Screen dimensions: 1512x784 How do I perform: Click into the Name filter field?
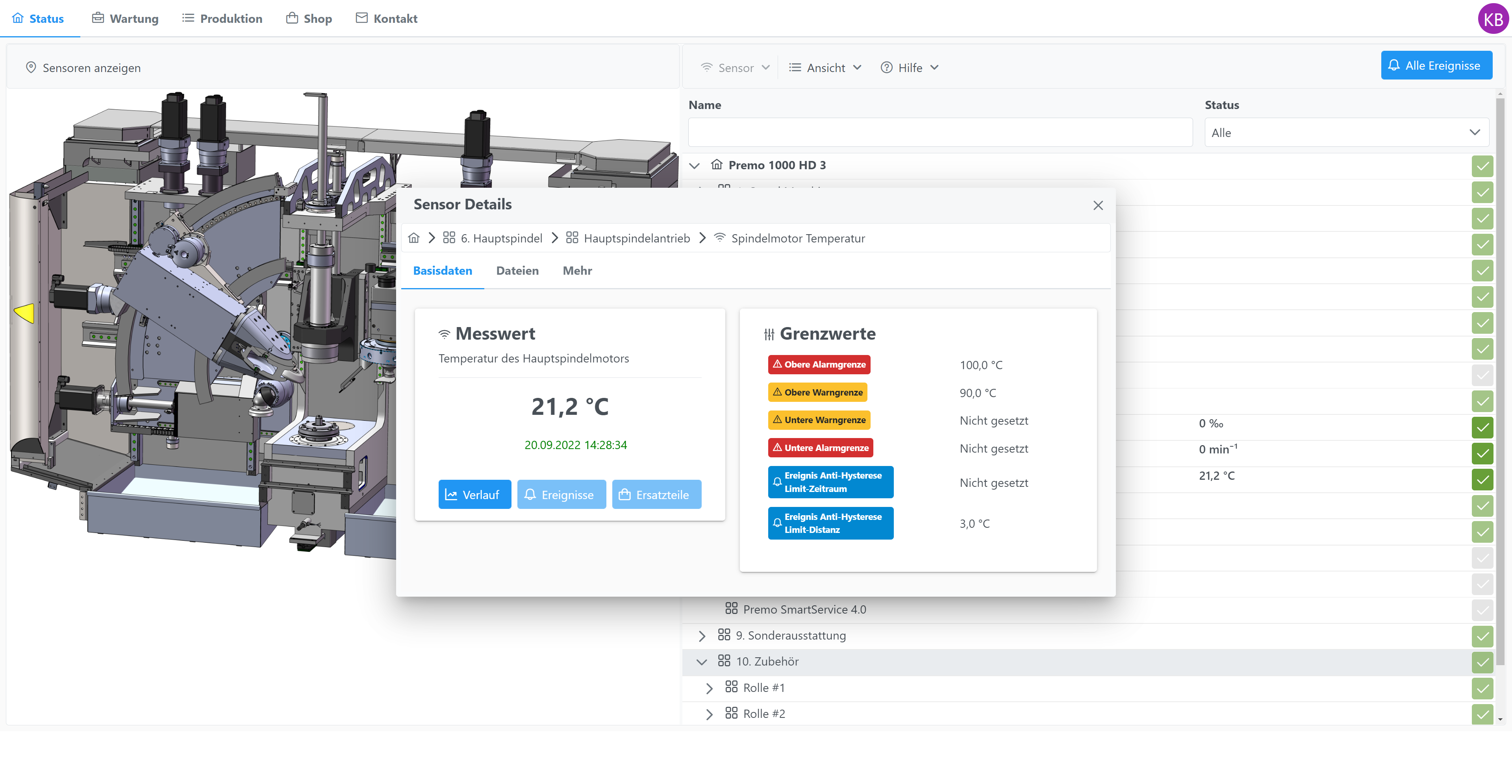pos(940,133)
